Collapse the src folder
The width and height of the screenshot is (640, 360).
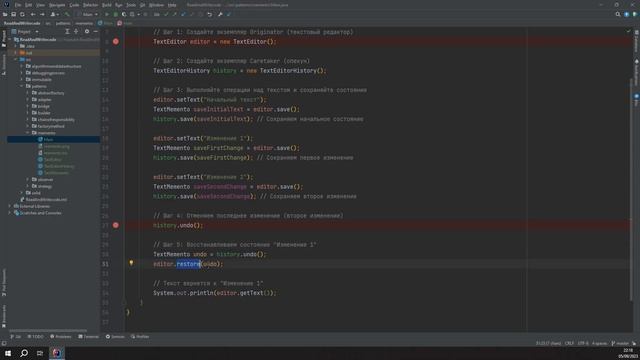tap(16, 59)
